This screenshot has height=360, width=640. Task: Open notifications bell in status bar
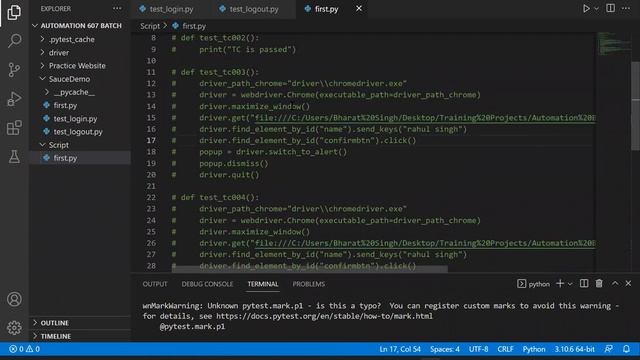[626, 349]
